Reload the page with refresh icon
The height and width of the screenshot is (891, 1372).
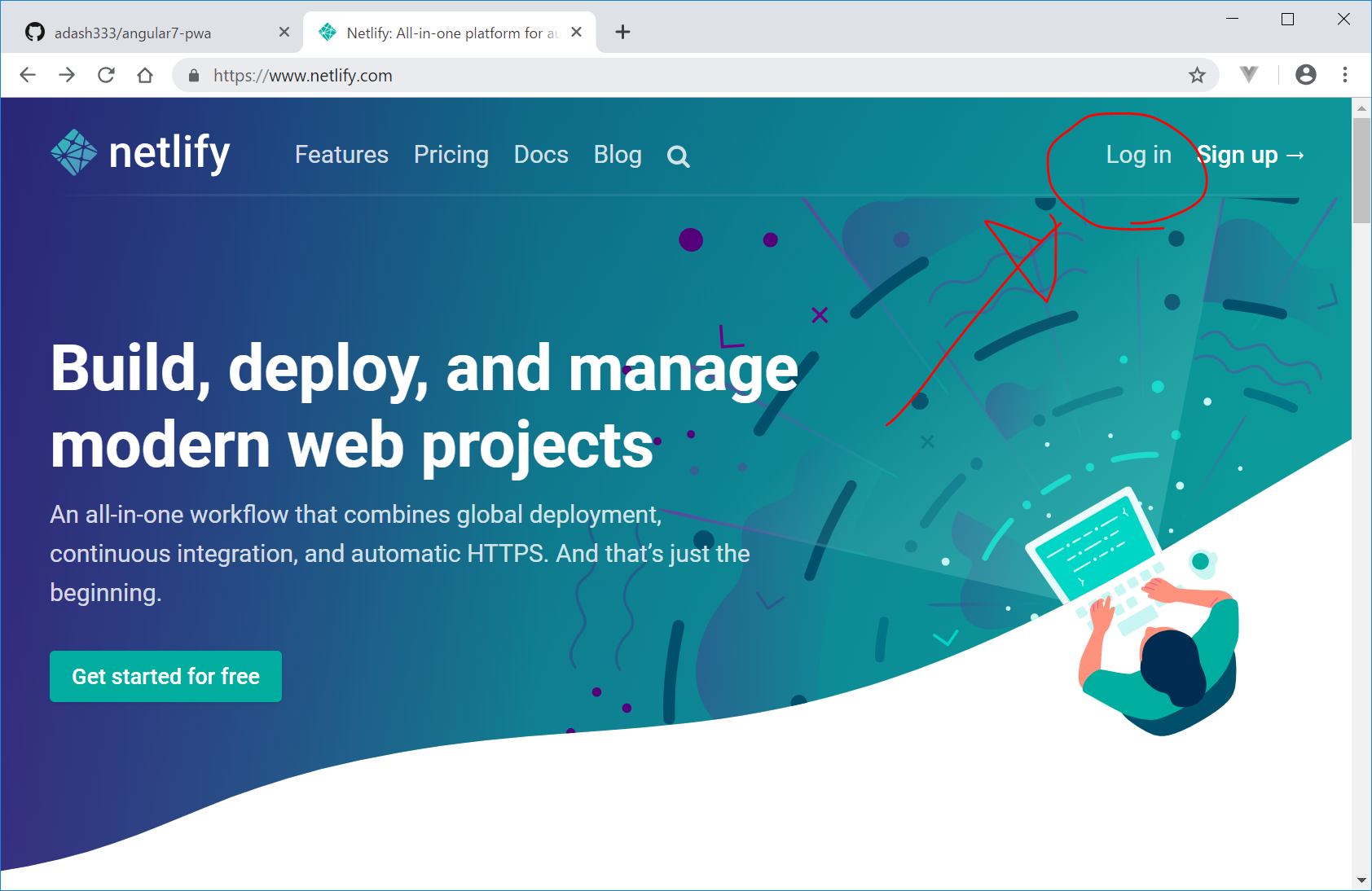coord(106,75)
